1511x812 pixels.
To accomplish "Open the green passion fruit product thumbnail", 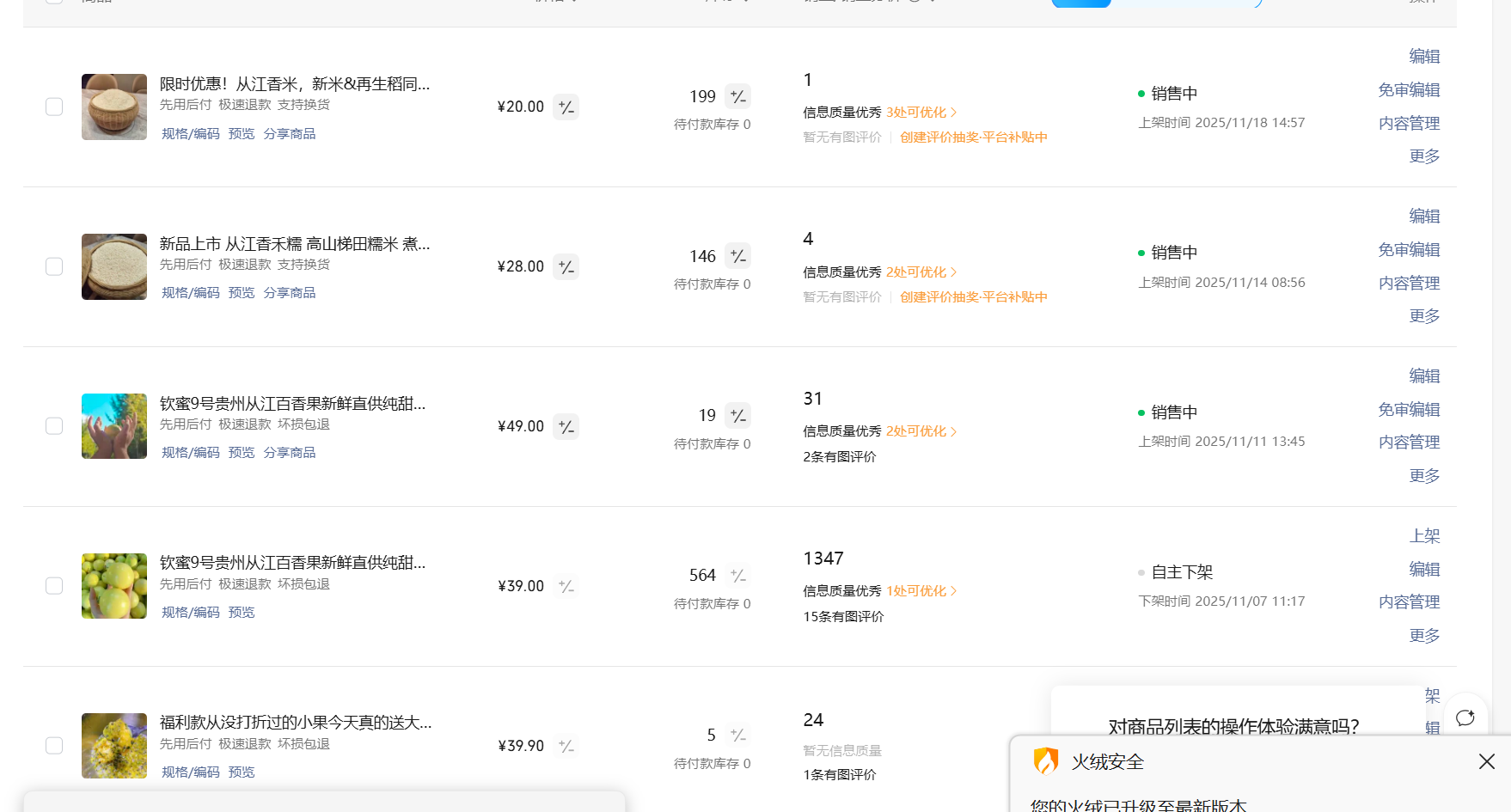I will 114,586.
